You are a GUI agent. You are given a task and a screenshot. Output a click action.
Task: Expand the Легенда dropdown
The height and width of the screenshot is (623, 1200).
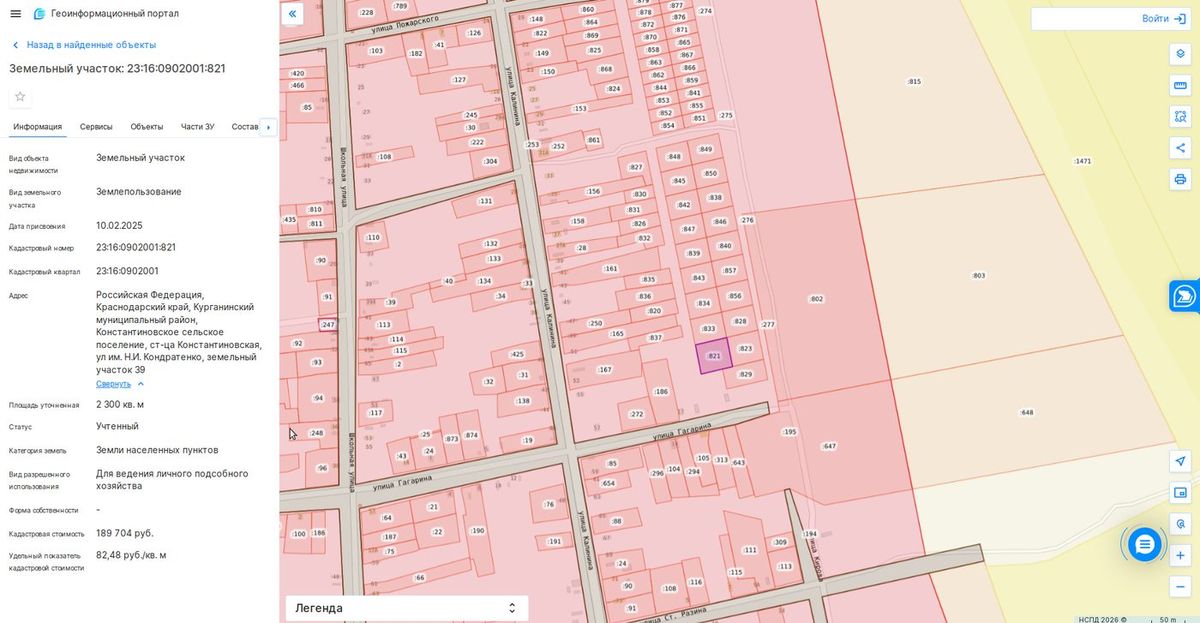tap(407, 608)
